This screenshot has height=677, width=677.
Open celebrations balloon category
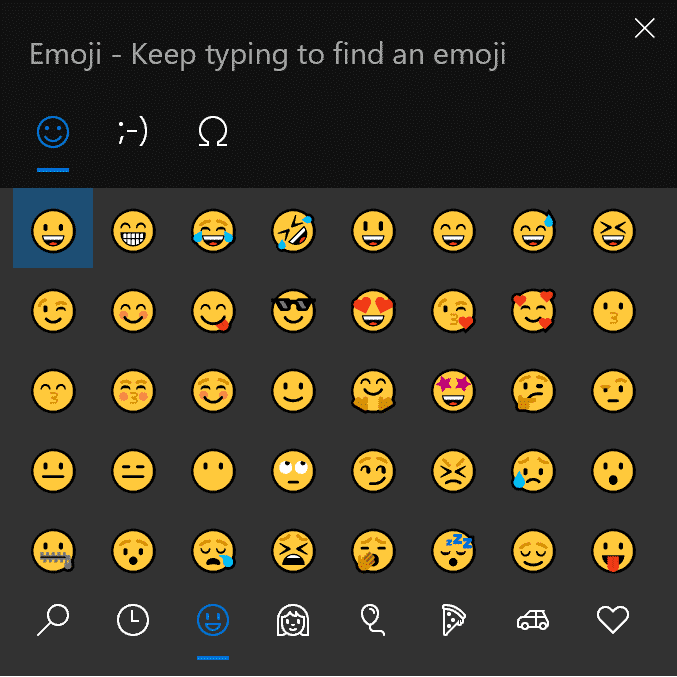(x=372, y=620)
